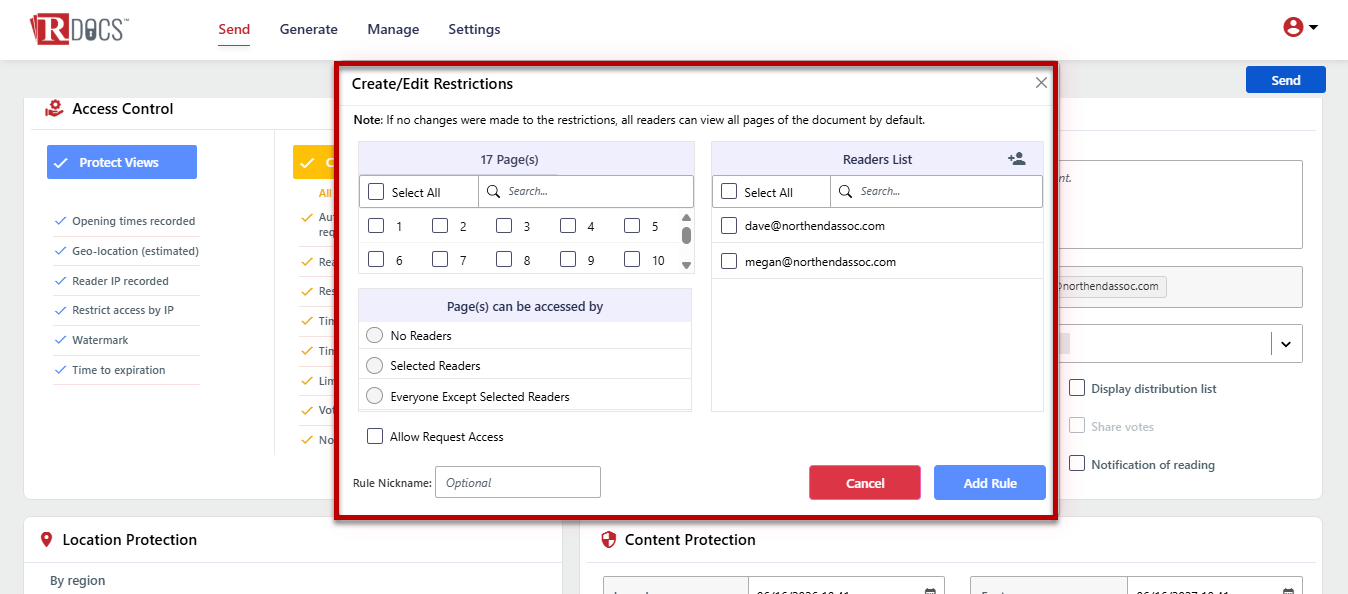1348x594 pixels.
Task: Open the user account profile icon
Action: coord(1293,28)
